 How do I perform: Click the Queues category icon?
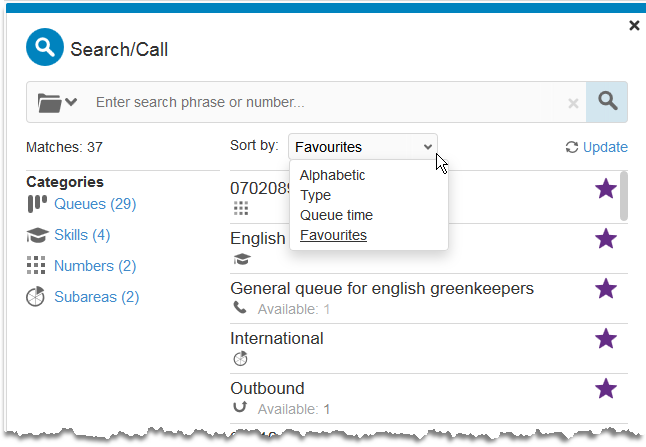coord(37,204)
